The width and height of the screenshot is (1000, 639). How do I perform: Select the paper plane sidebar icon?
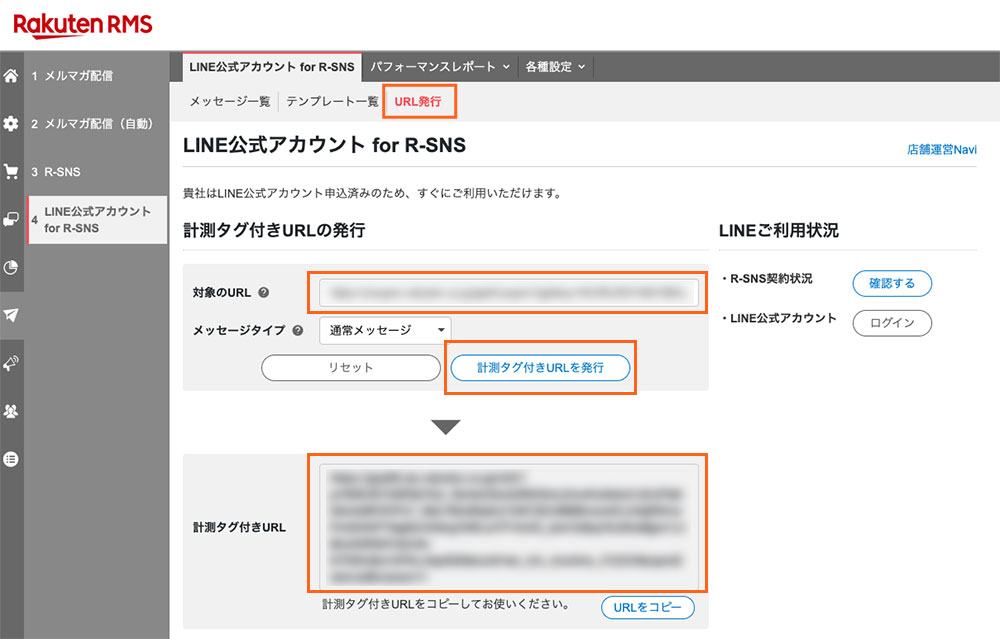coord(11,315)
